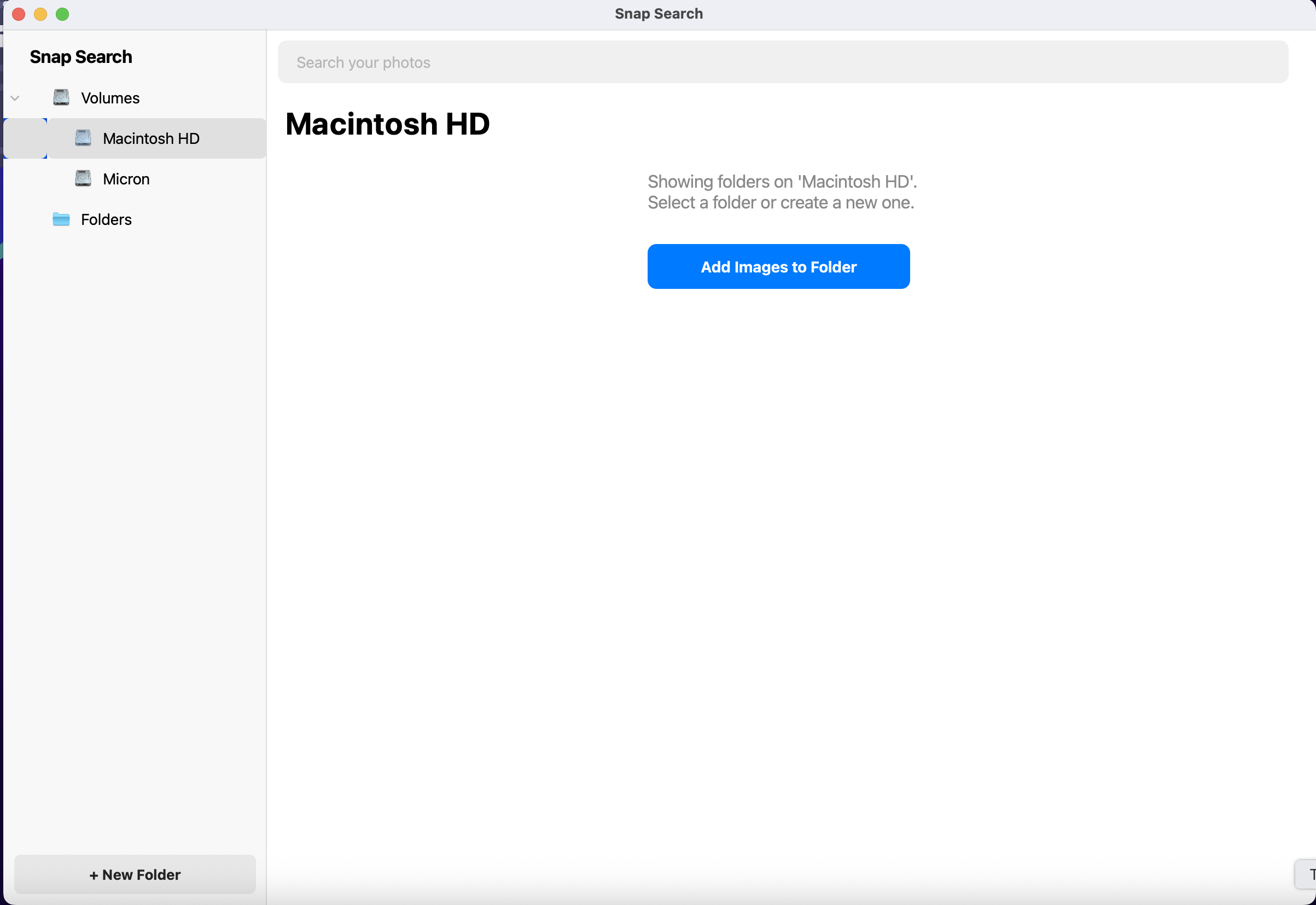Click the Snap Search window title bar text
Viewport: 1316px width, 905px height.
pyautogui.click(x=659, y=14)
